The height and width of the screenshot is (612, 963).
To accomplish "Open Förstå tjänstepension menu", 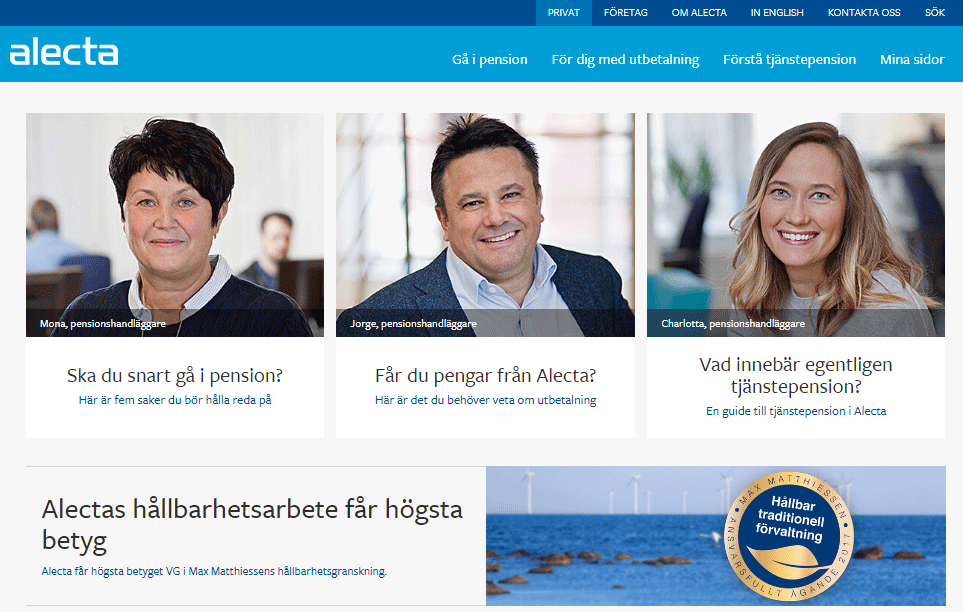I will (x=789, y=60).
